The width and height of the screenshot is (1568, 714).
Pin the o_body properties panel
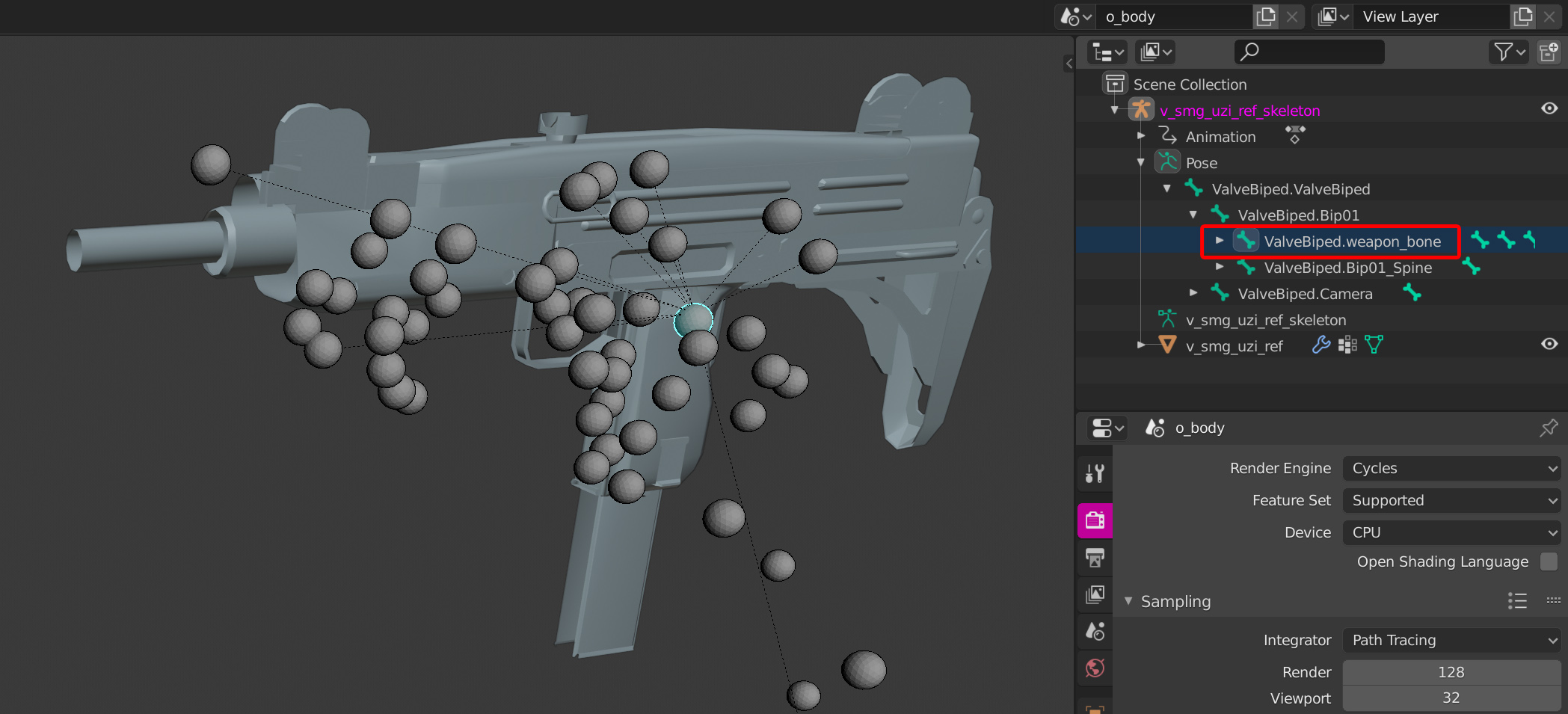pyautogui.click(x=1549, y=428)
